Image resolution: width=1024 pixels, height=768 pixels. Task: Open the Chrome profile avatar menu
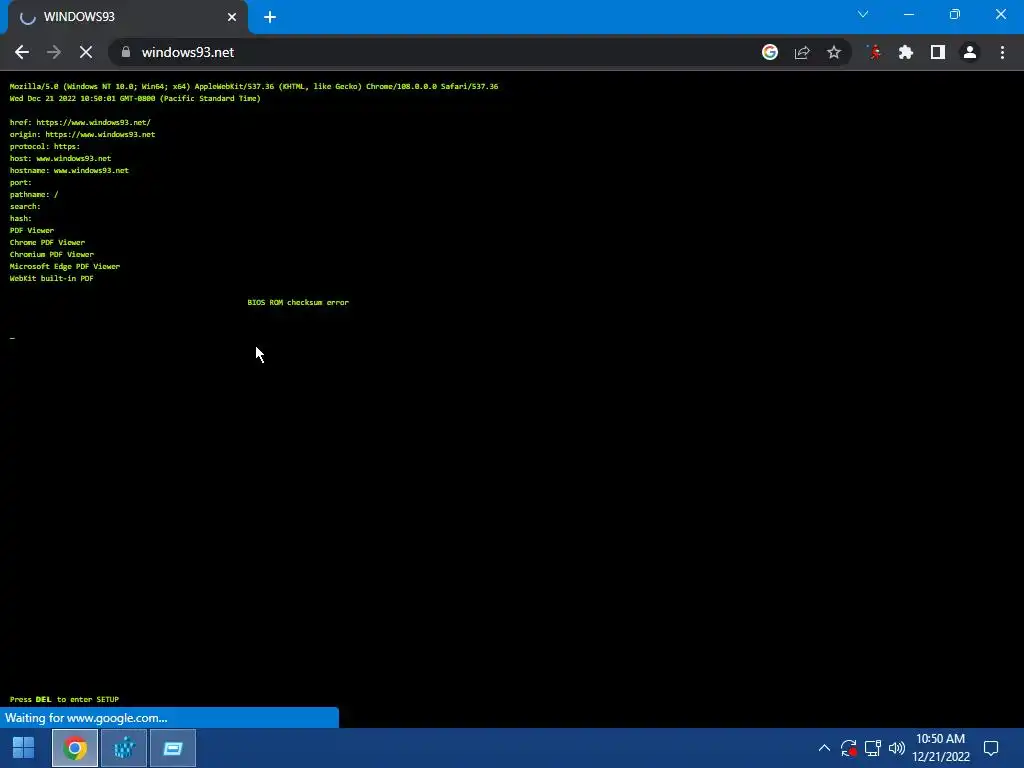click(x=970, y=52)
